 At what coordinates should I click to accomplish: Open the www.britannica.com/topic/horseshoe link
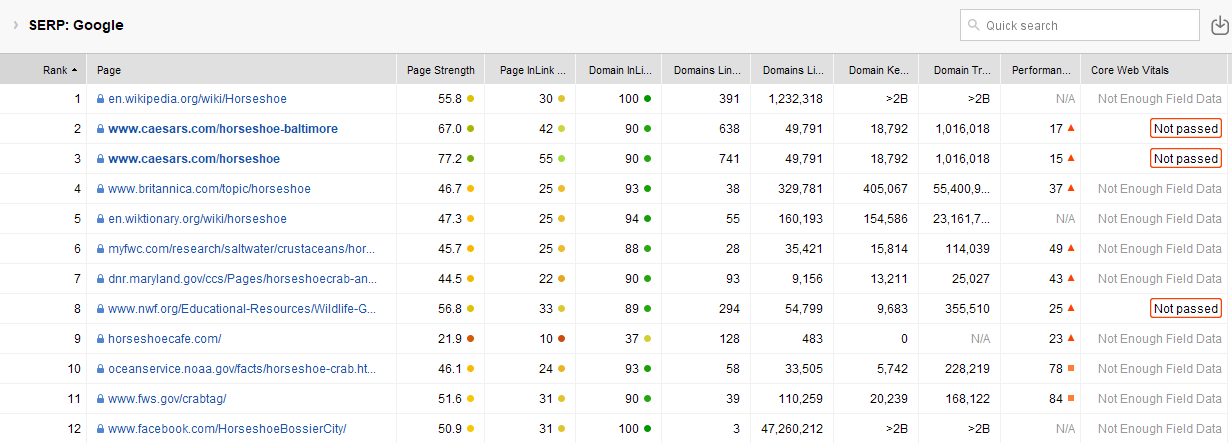point(209,189)
